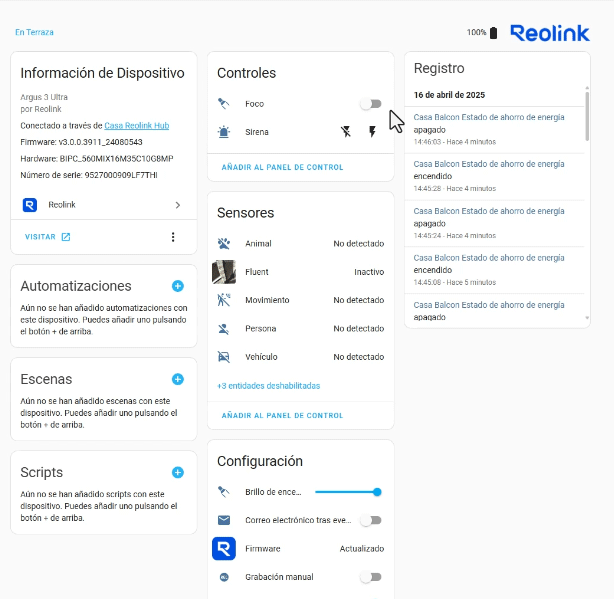The width and height of the screenshot is (614, 599).
Task: Click the plus icon next to Escenas
Action: 178,379
